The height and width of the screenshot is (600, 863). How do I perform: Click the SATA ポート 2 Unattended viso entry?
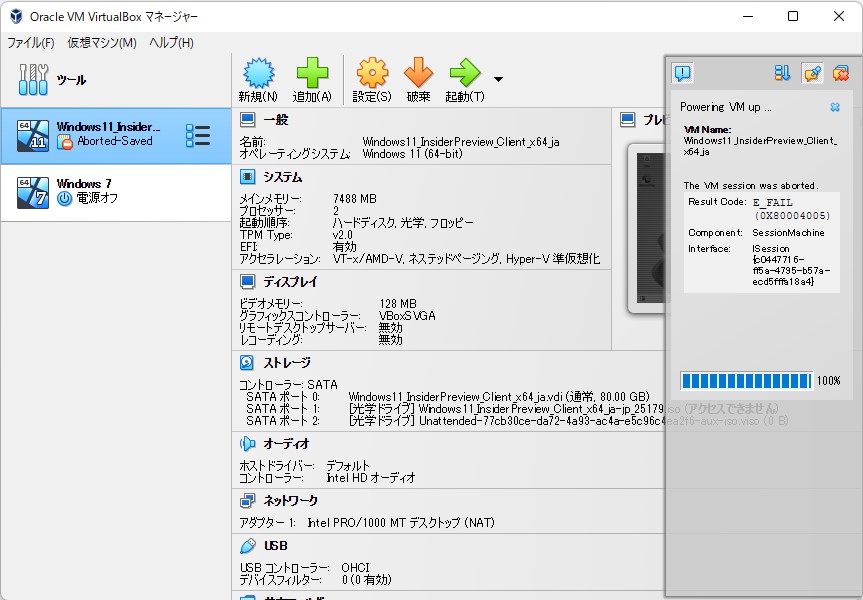[x=569, y=421]
